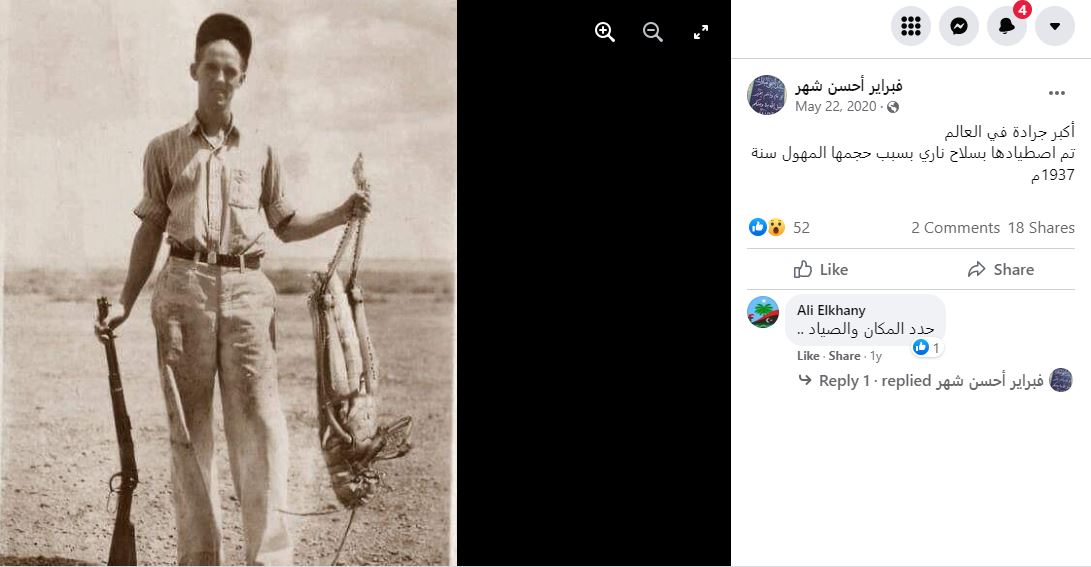This screenshot has height=567, width=1091.
Task: Click the grasshopper photo
Action: coord(228,283)
